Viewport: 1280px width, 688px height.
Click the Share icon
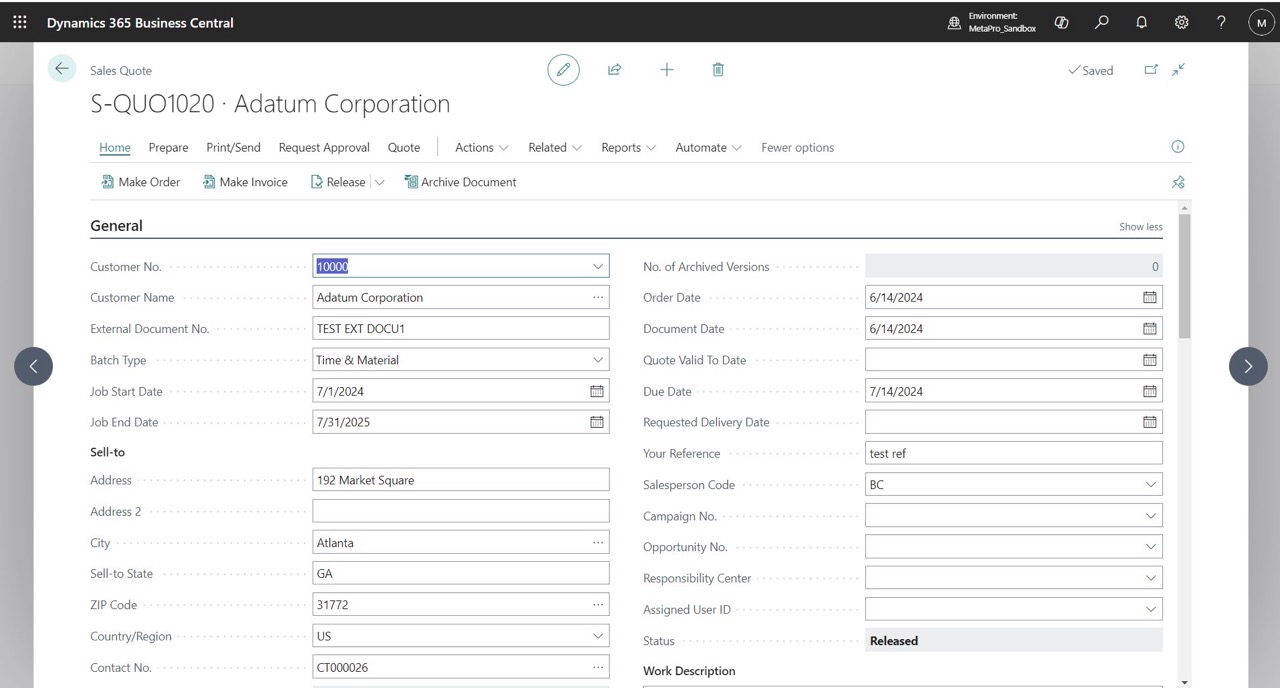tap(615, 69)
